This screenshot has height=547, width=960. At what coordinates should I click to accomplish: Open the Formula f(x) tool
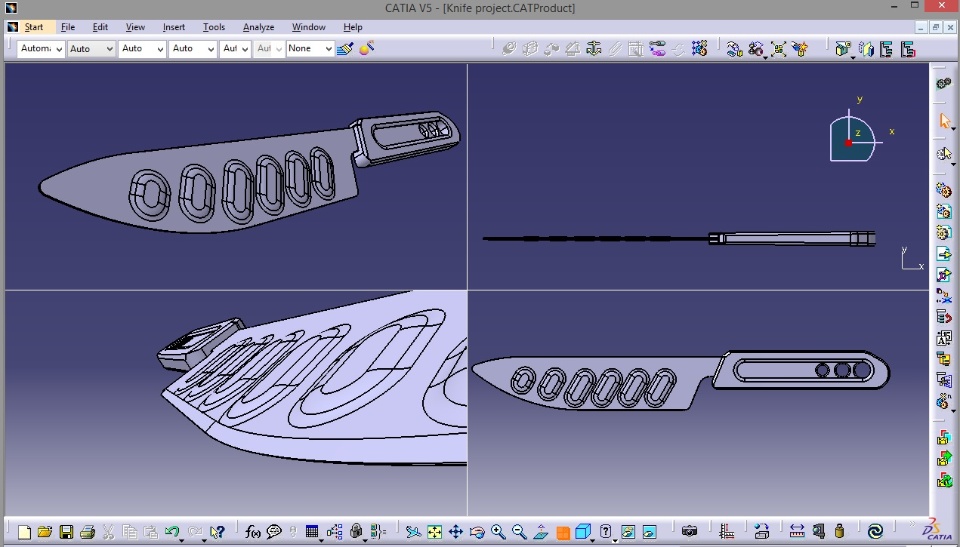252,532
